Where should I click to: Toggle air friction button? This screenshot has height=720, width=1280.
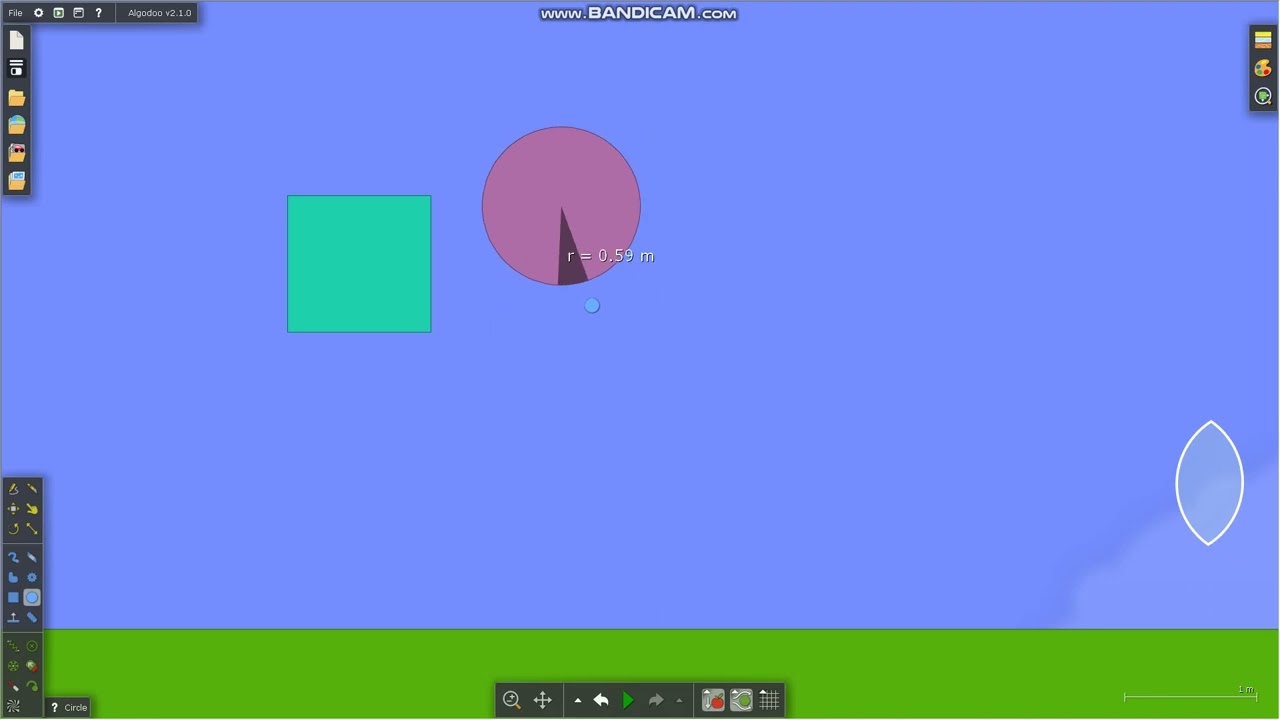[741, 700]
